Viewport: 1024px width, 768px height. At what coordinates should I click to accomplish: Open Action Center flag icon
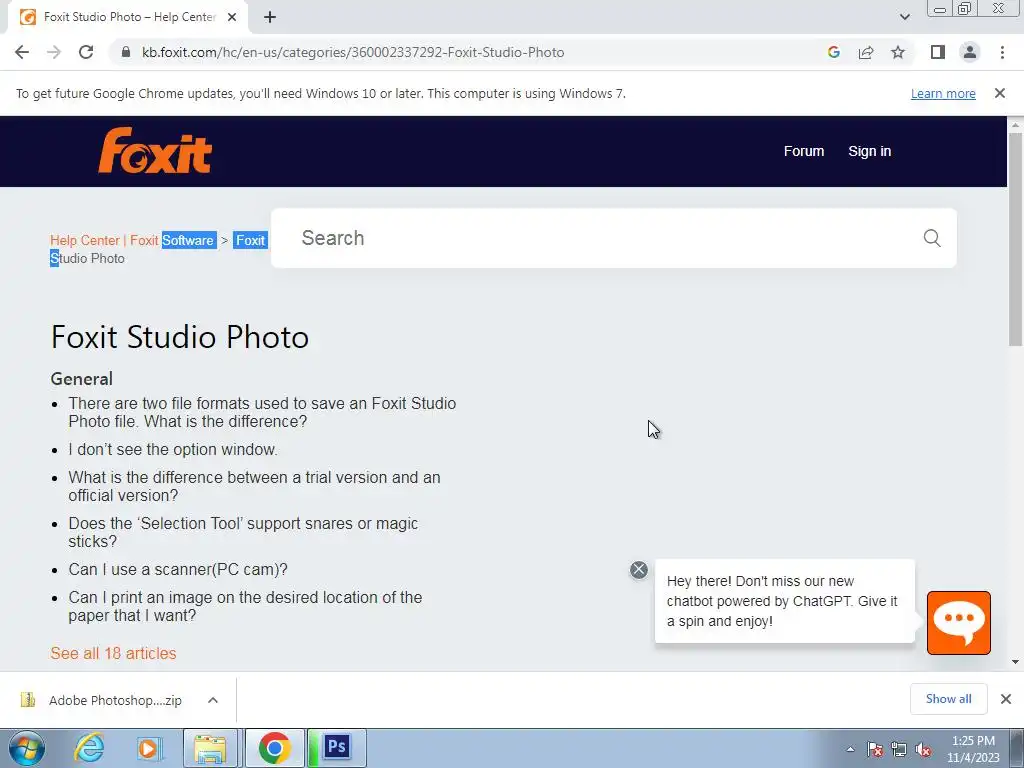tap(875, 749)
